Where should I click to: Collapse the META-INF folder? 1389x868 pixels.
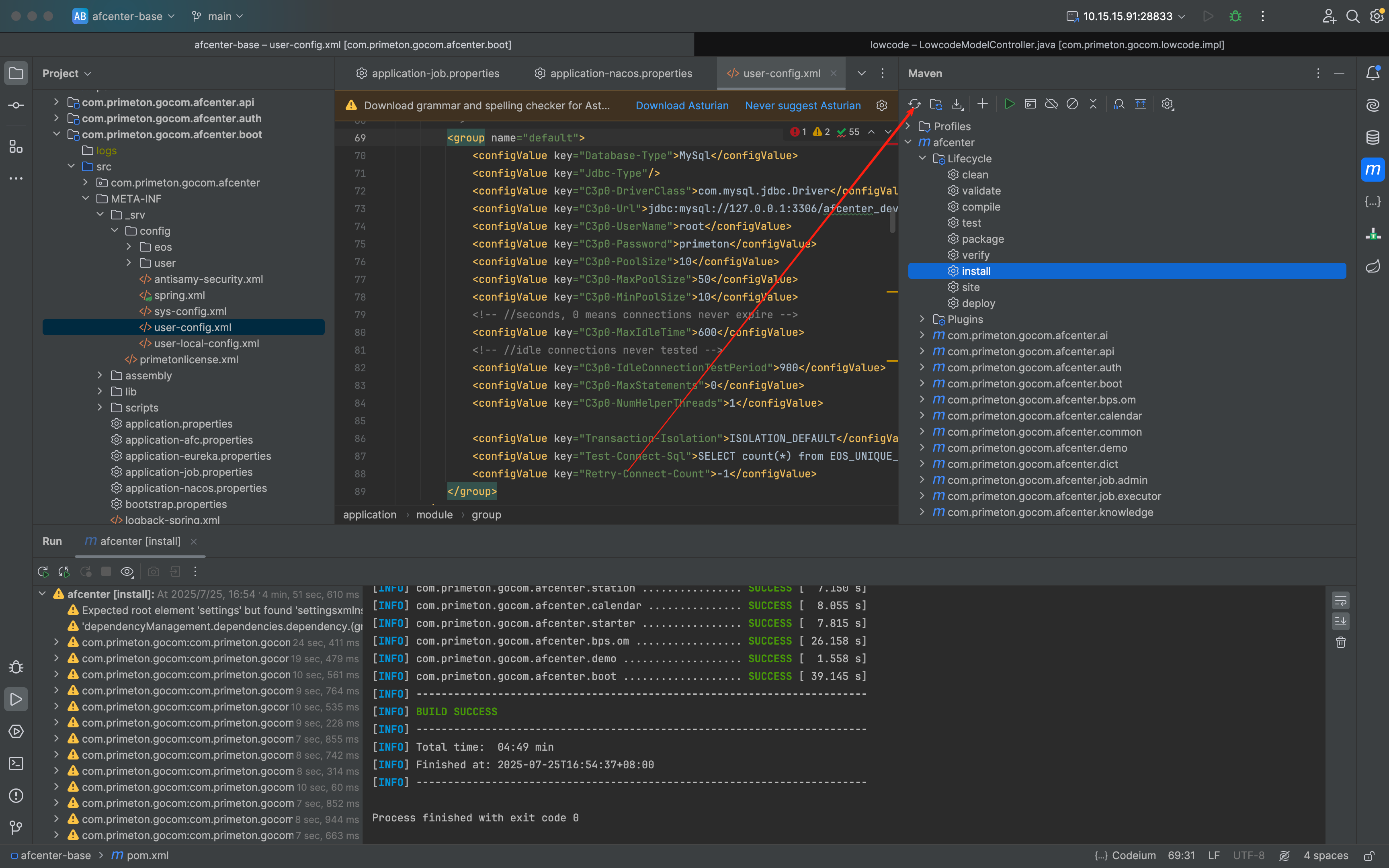86,199
